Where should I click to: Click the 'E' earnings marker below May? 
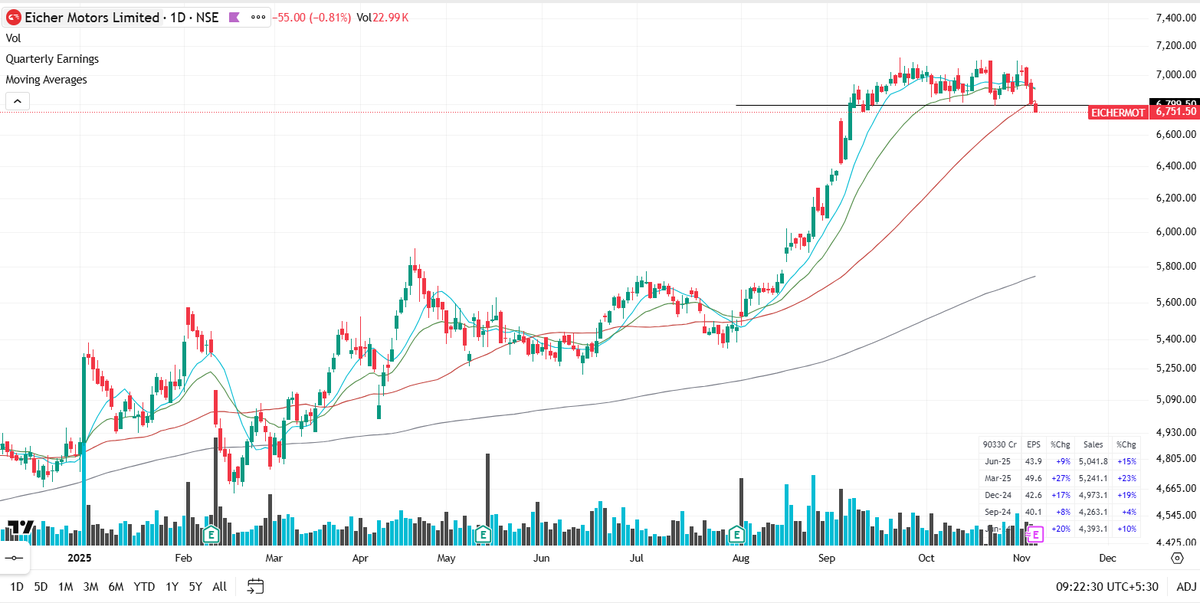[x=484, y=536]
